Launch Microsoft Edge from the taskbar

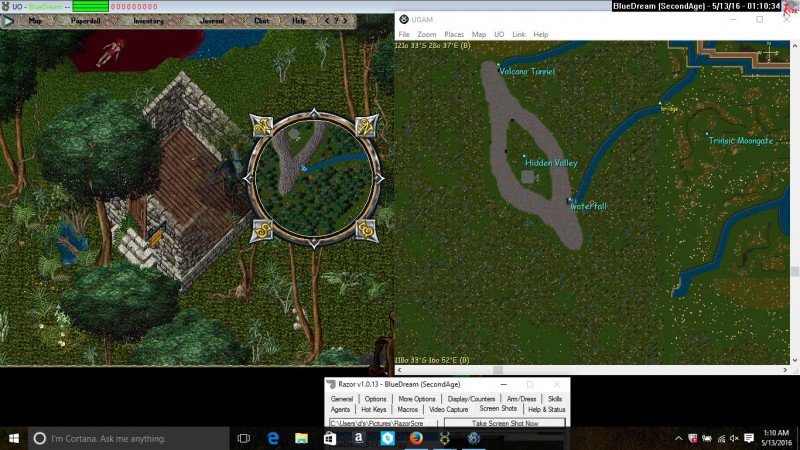click(272, 438)
